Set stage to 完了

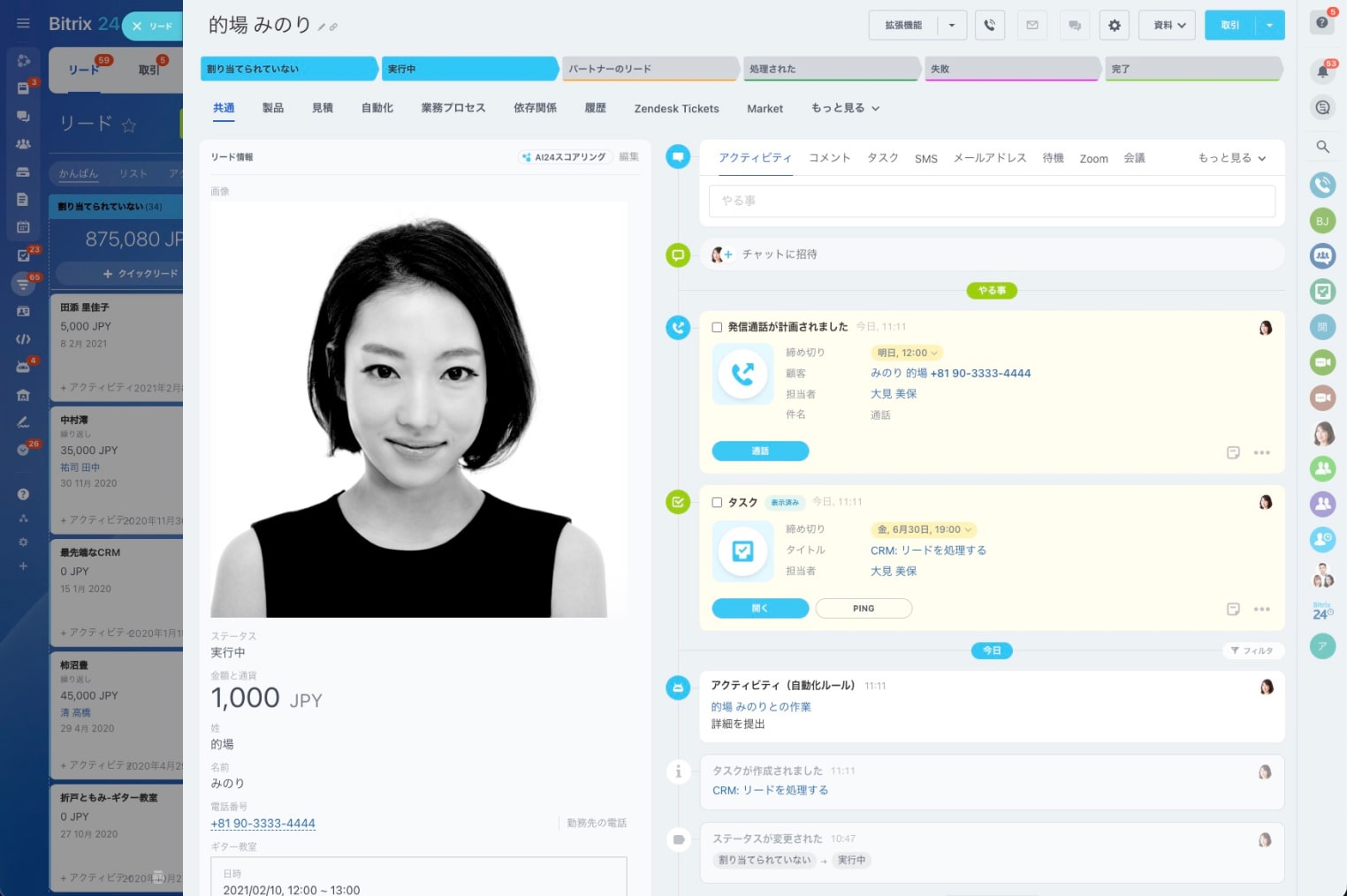(1193, 69)
